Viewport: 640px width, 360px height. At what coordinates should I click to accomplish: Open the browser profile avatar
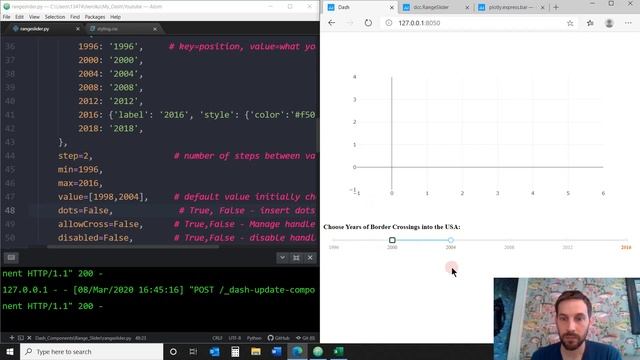609,23
